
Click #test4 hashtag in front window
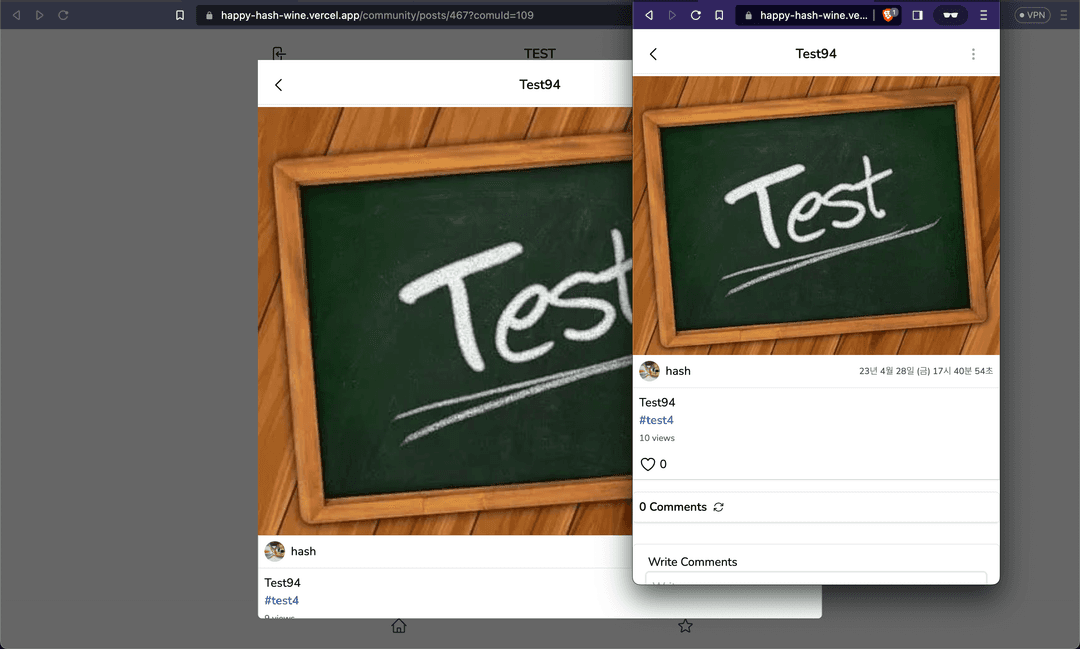pos(656,420)
